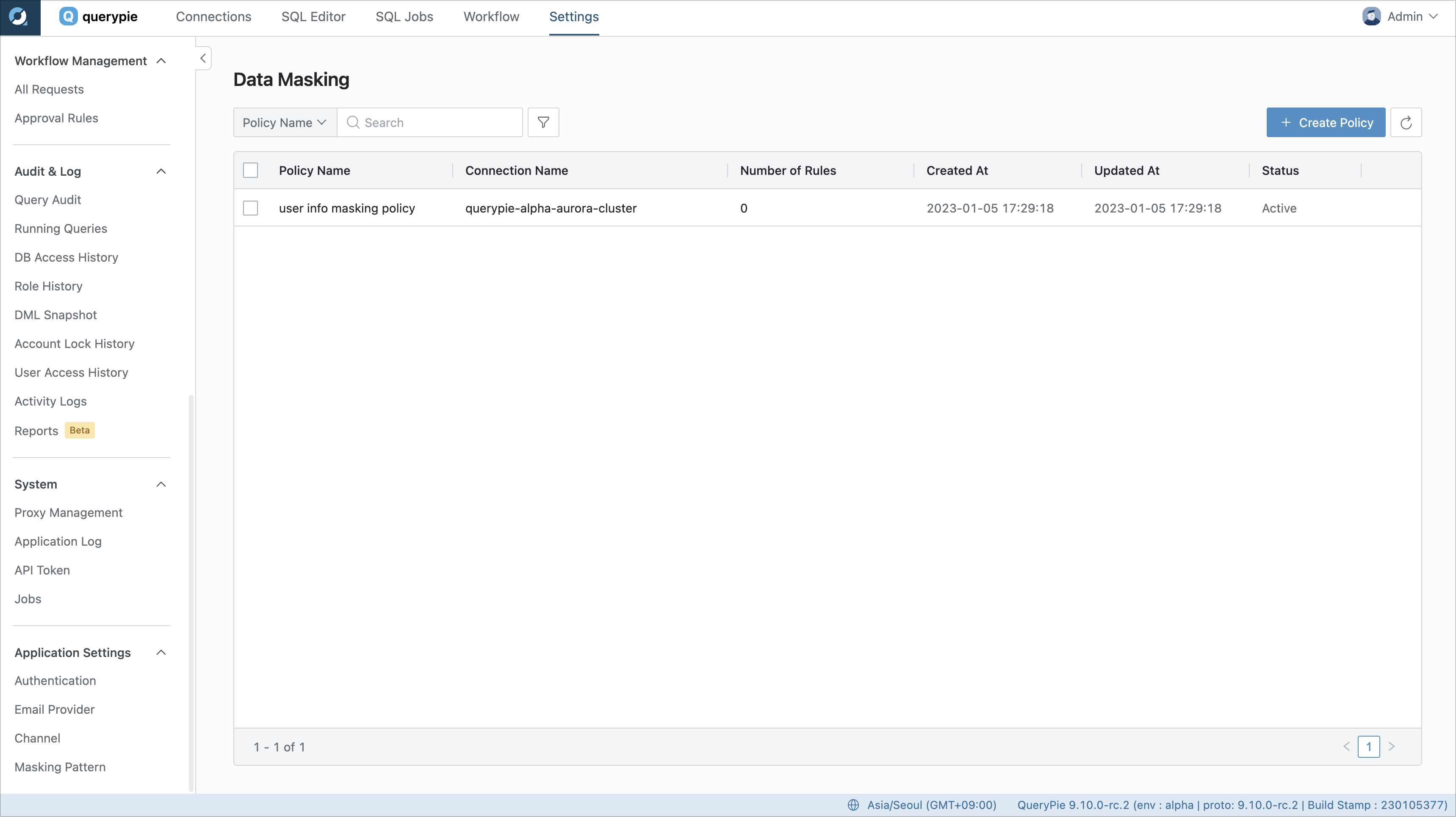This screenshot has width=1456, height=817.
Task: Open Approval Rules in the sidebar
Action: (56, 118)
